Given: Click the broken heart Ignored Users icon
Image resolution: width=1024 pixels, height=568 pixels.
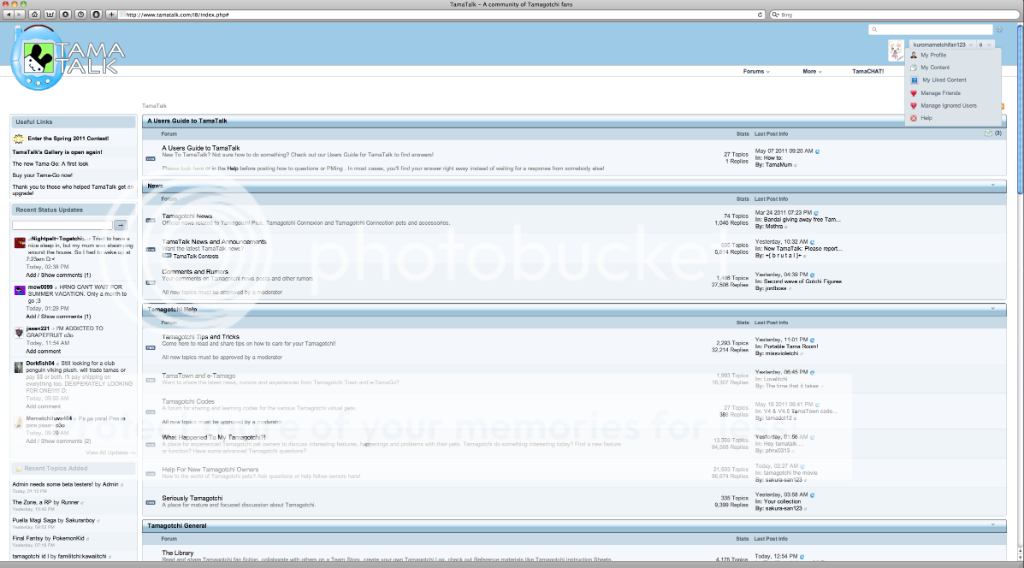Looking at the screenshot, I should click(x=914, y=106).
